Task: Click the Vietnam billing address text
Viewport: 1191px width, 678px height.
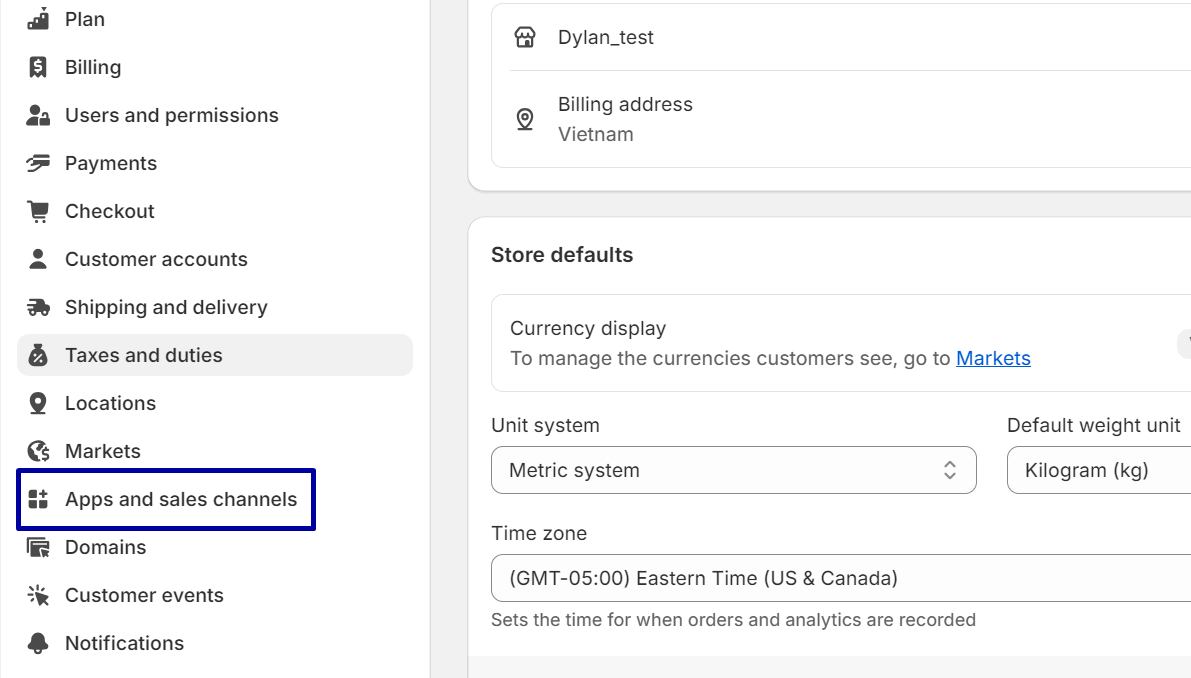Action: pos(596,134)
